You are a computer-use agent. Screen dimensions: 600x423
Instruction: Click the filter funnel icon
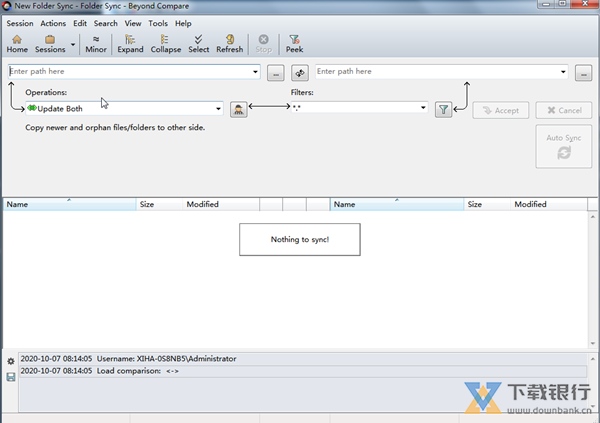pyautogui.click(x=444, y=109)
